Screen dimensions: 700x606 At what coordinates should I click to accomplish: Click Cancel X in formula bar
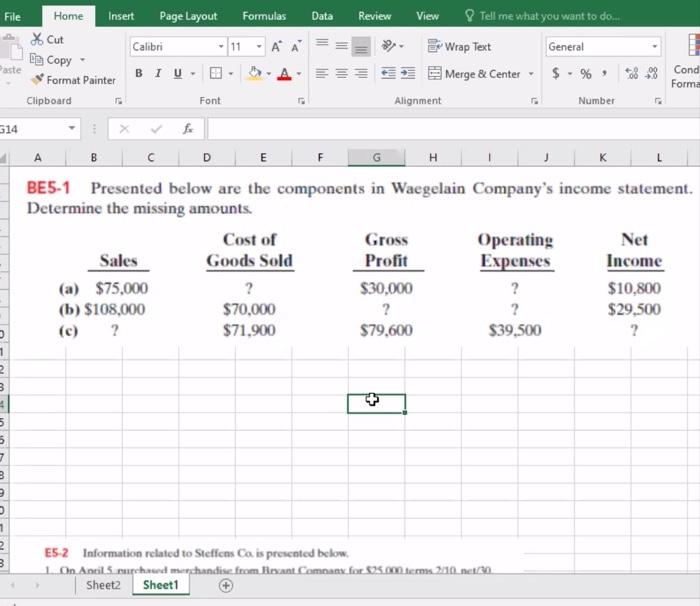tap(125, 129)
